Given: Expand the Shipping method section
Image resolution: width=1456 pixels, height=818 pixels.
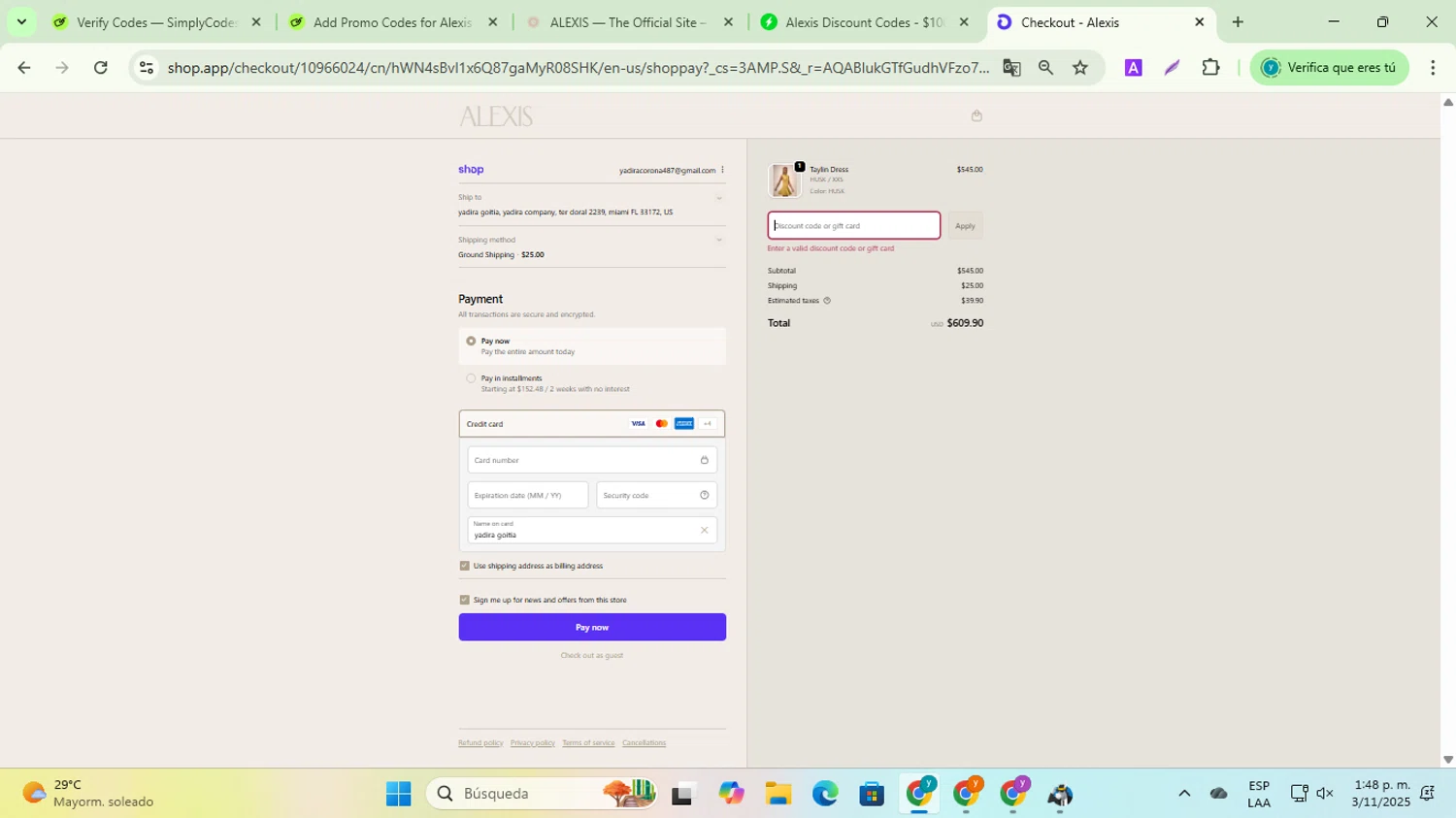Looking at the screenshot, I should point(719,240).
